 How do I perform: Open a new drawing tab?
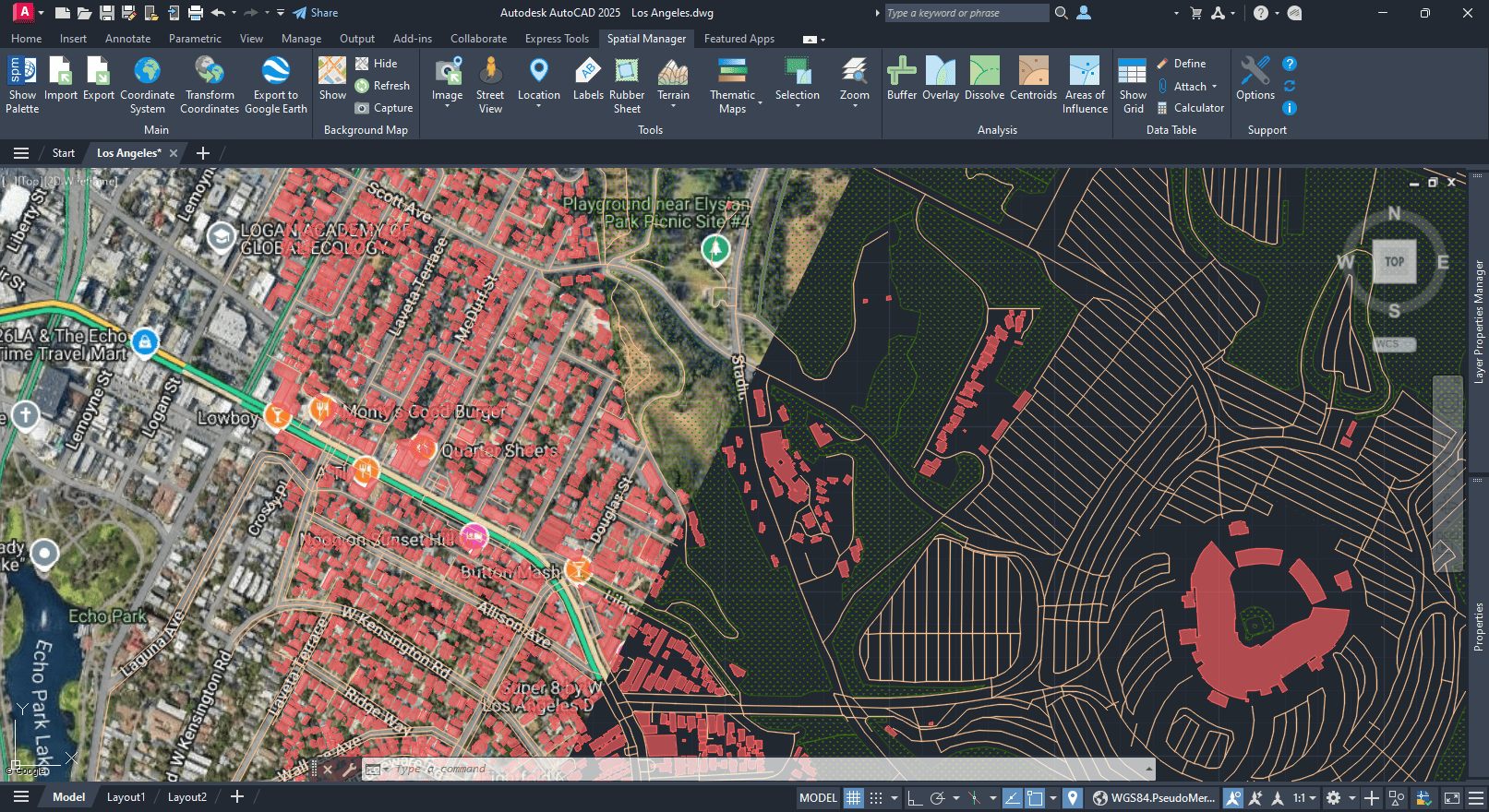(203, 153)
